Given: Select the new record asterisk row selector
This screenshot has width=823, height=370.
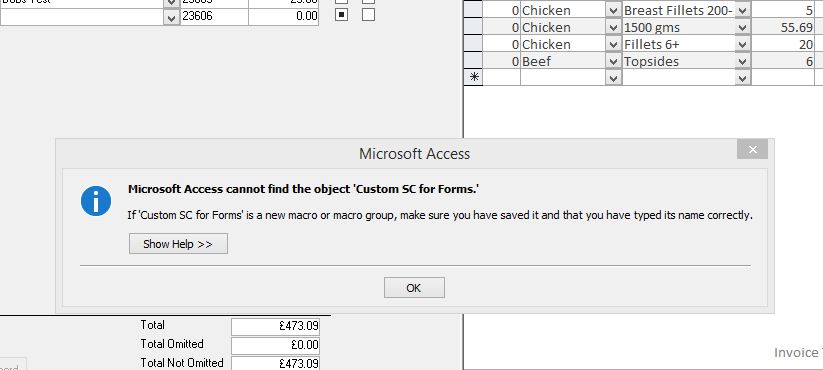Looking at the screenshot, I should pyautogui.click(x=473, y=77).
